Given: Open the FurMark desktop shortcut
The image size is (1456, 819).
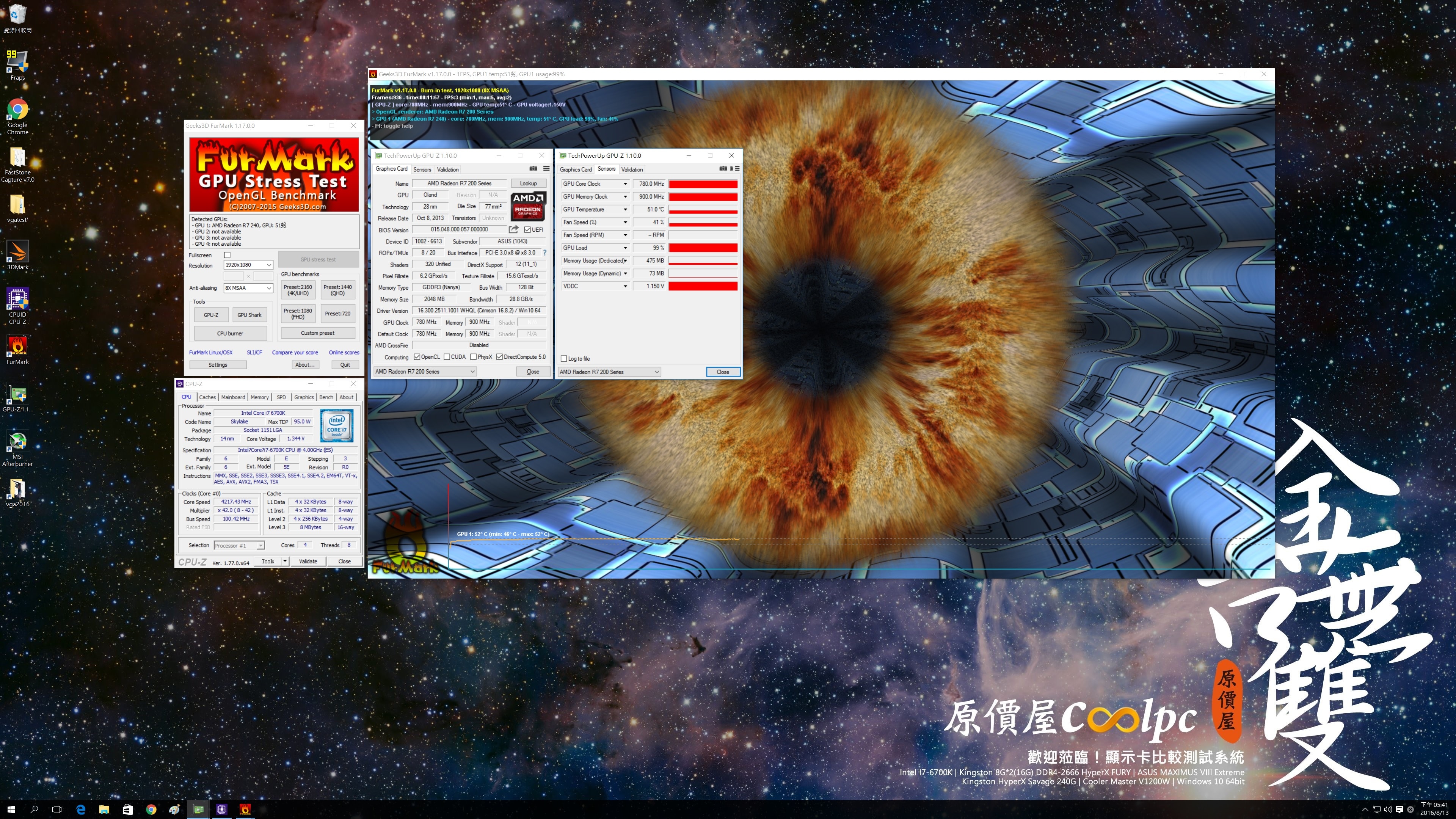Looking at the screenshot, I should tap(17, 350).
